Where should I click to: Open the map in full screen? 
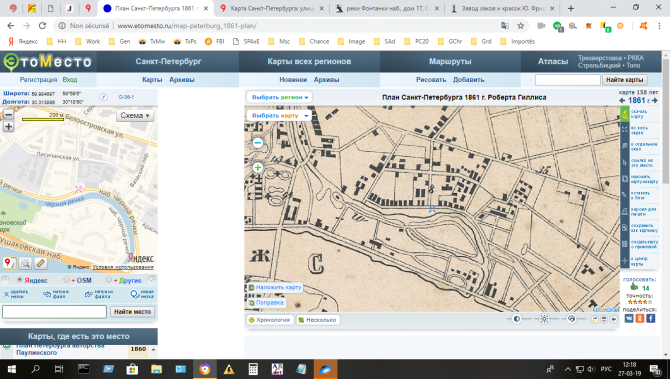[625, 129]
